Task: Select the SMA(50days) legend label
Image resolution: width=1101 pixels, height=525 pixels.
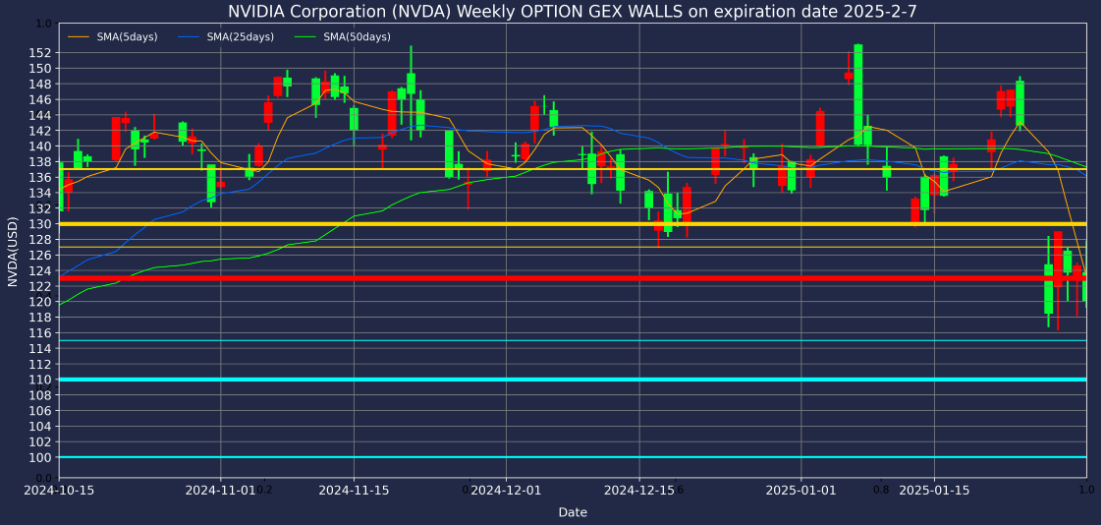Action: 357,36
